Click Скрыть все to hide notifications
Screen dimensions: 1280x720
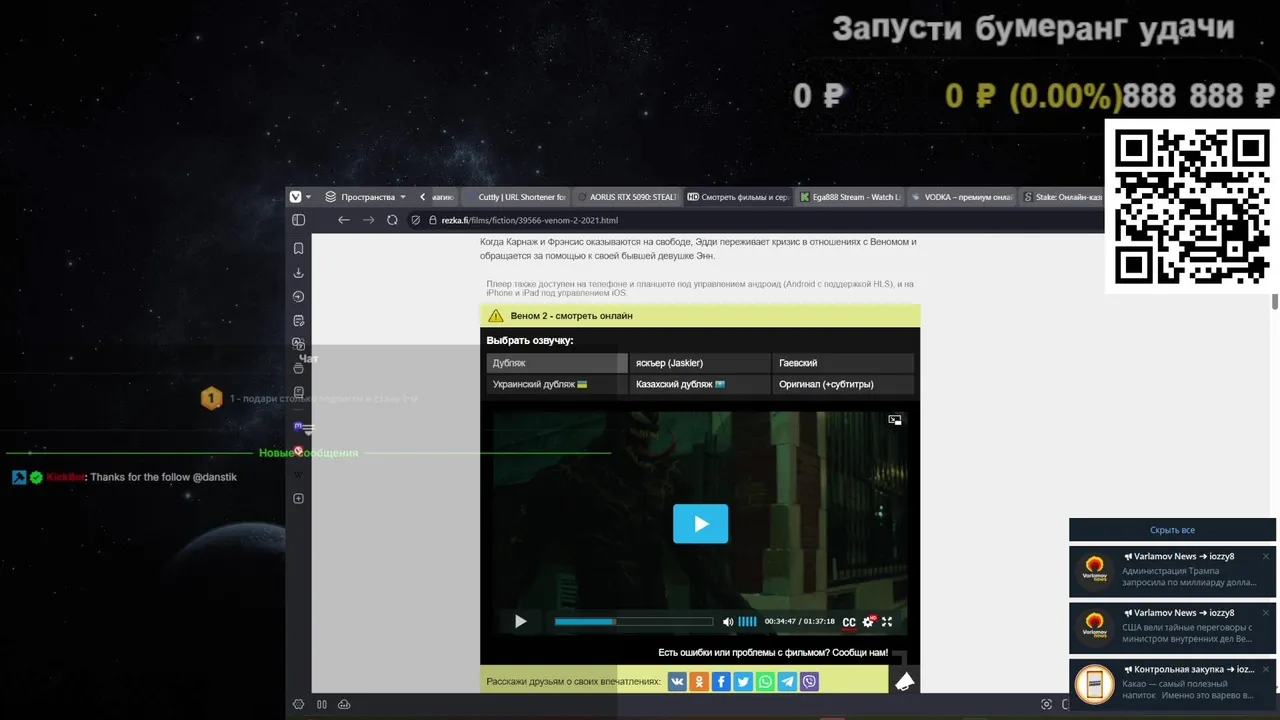(x=1172, y=530)
